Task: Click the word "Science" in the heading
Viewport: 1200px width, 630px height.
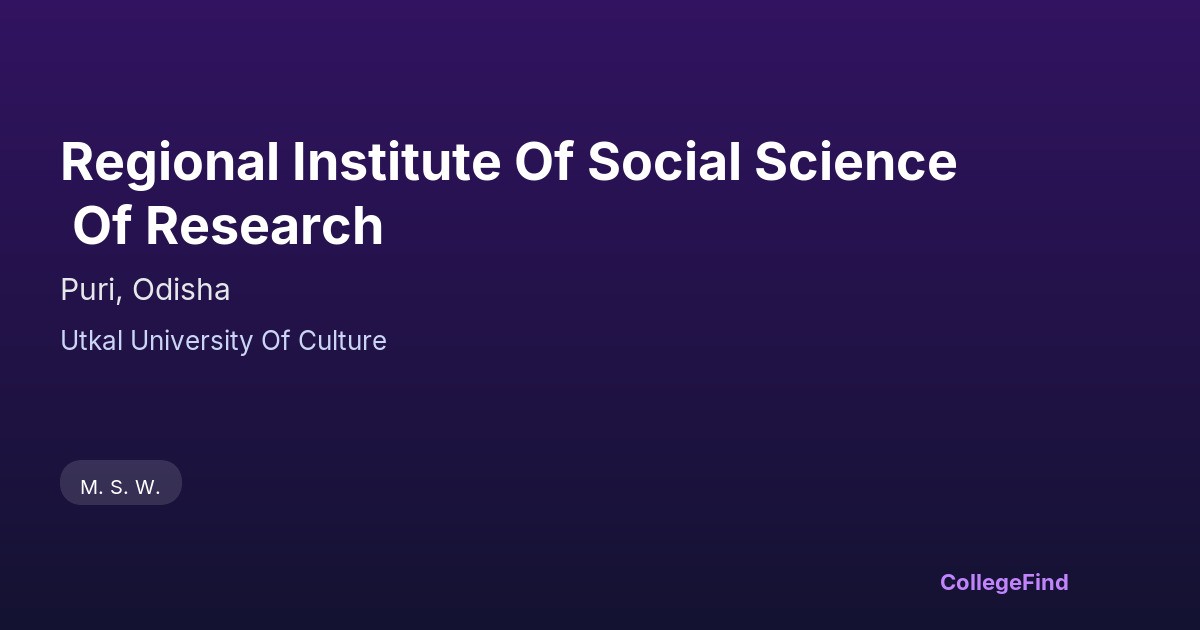Action: click(856, 162)
